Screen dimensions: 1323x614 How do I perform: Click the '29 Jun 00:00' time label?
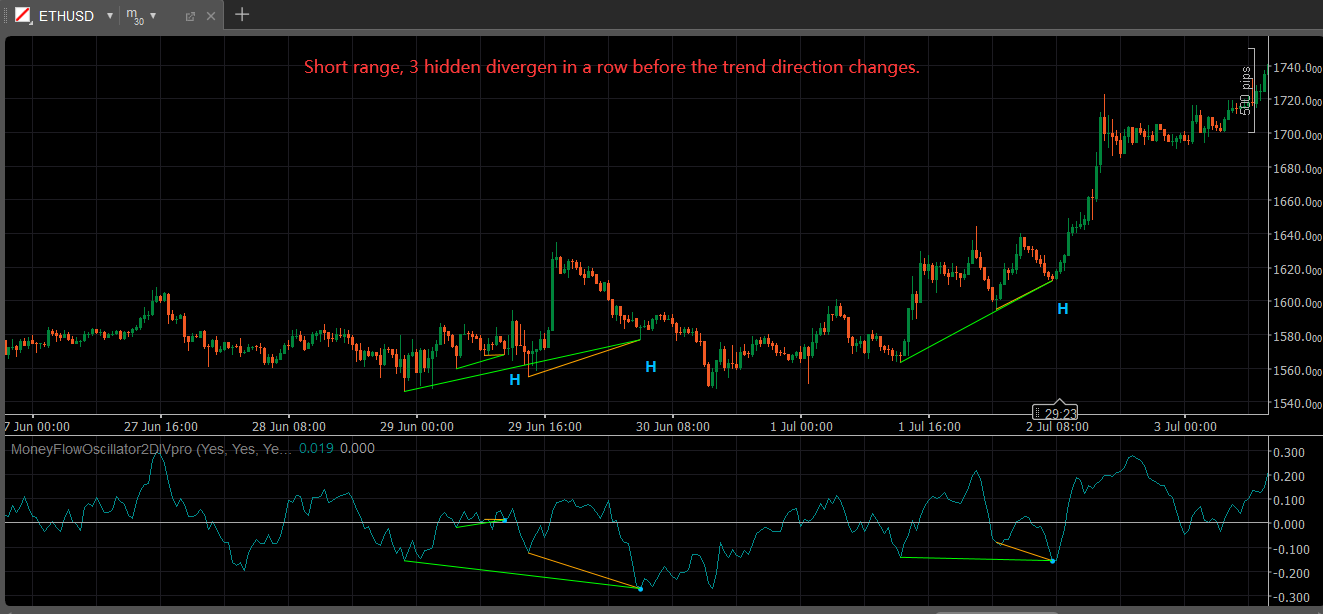point(419,427)
